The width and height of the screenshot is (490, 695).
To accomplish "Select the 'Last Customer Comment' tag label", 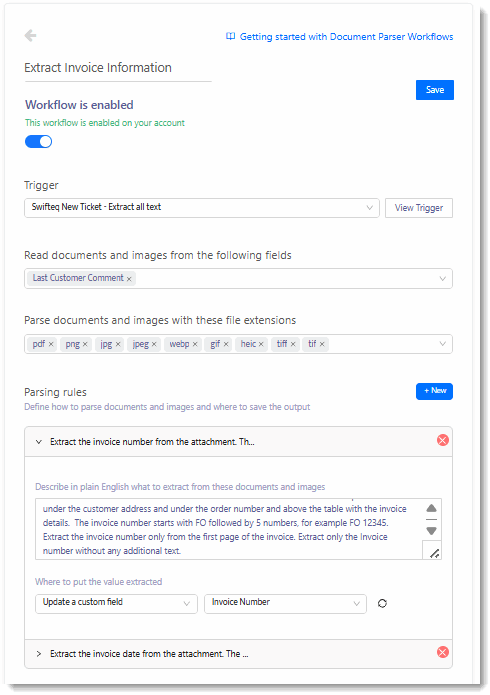I will click(x=78, y=278).
